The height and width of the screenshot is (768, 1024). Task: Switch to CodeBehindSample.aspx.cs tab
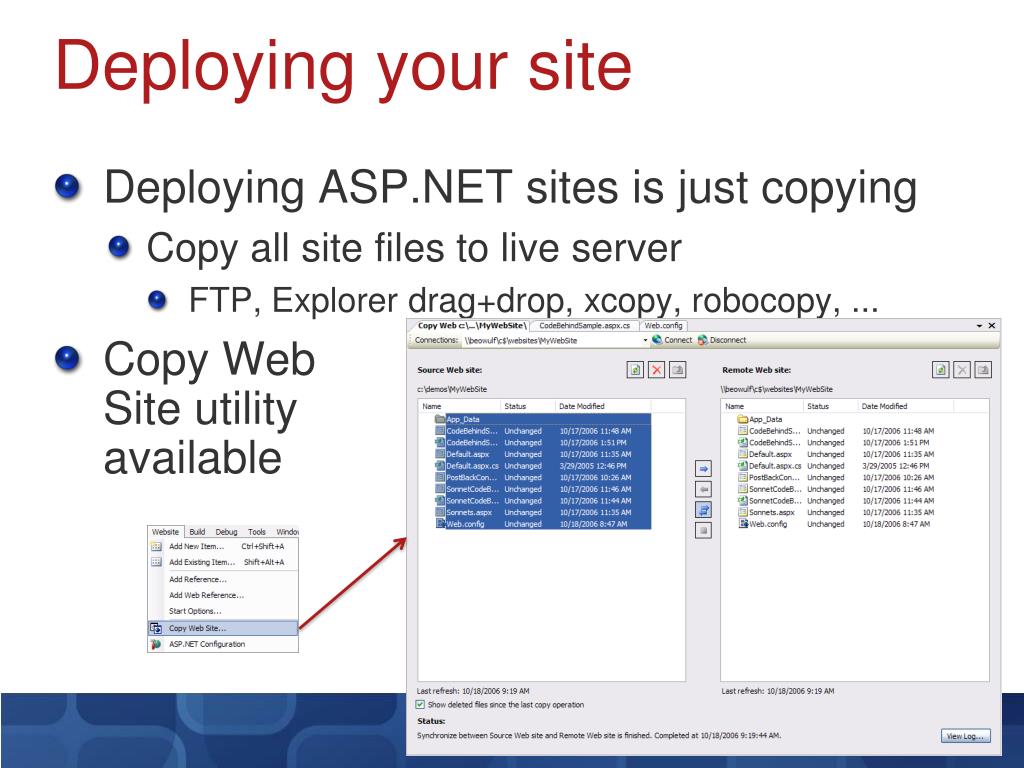(x=584, y=325)
